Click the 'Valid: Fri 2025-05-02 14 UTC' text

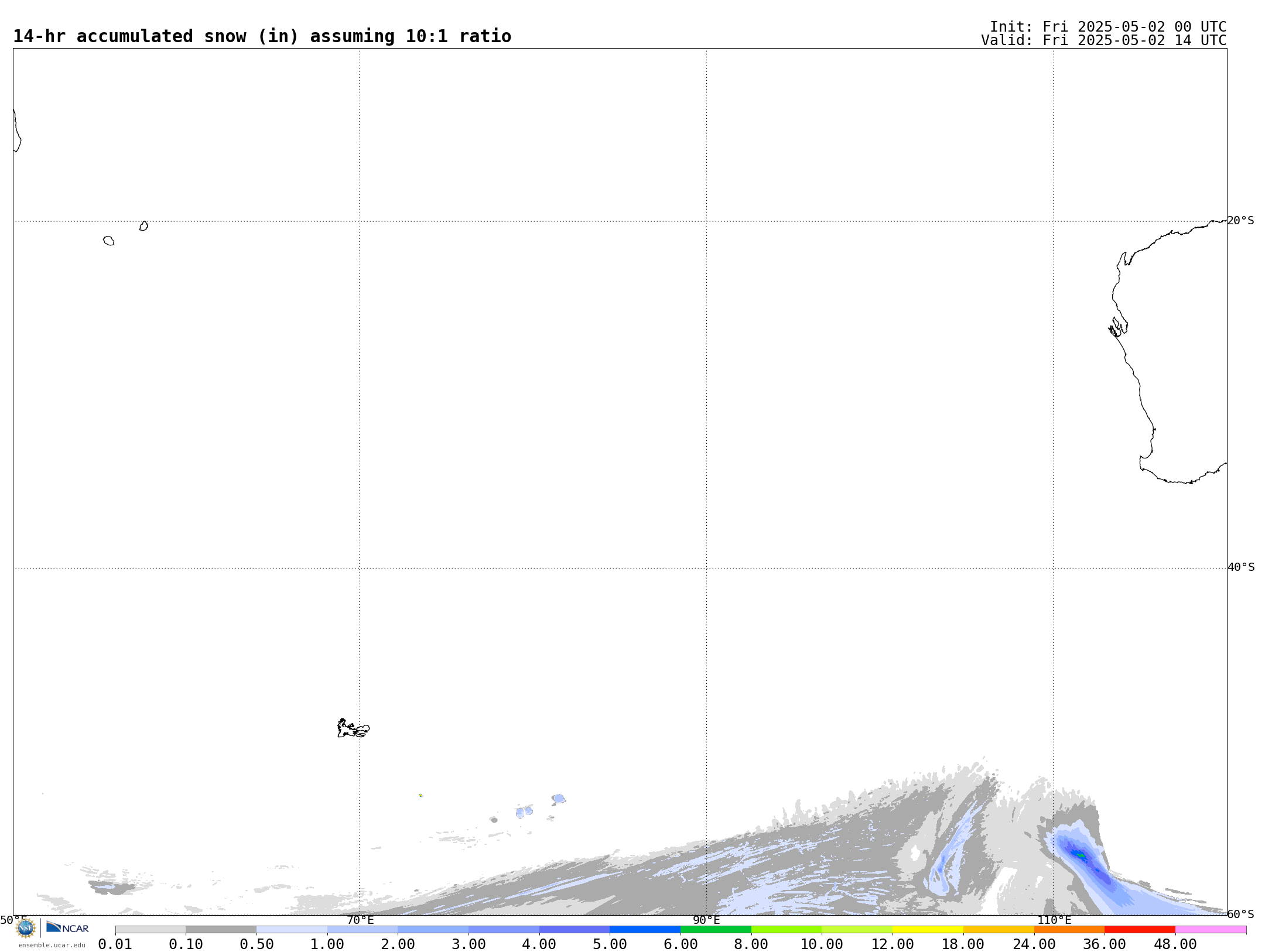coord(1104,40)
